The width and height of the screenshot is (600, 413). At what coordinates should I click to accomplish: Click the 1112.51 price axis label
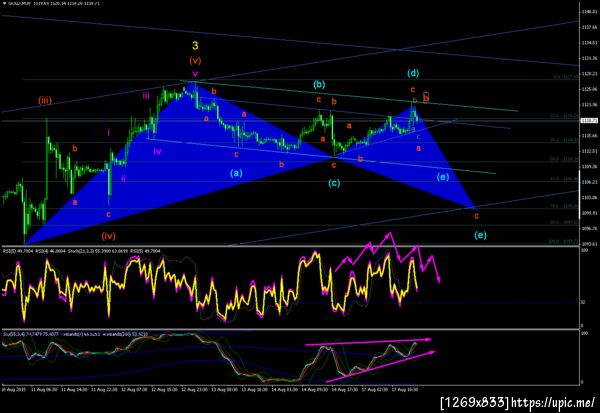tap(590, 151)
